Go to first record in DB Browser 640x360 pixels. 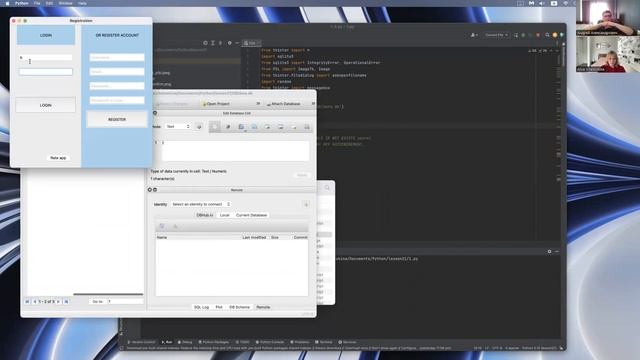[x=27, y=302]
